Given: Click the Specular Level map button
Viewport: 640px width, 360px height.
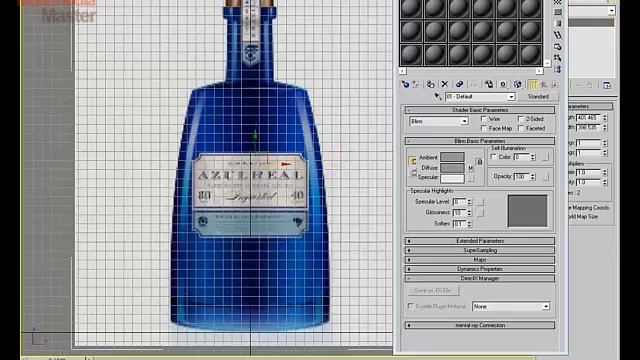Looking at the screenshot, I should pyautogui.click(x=480, y=202).
